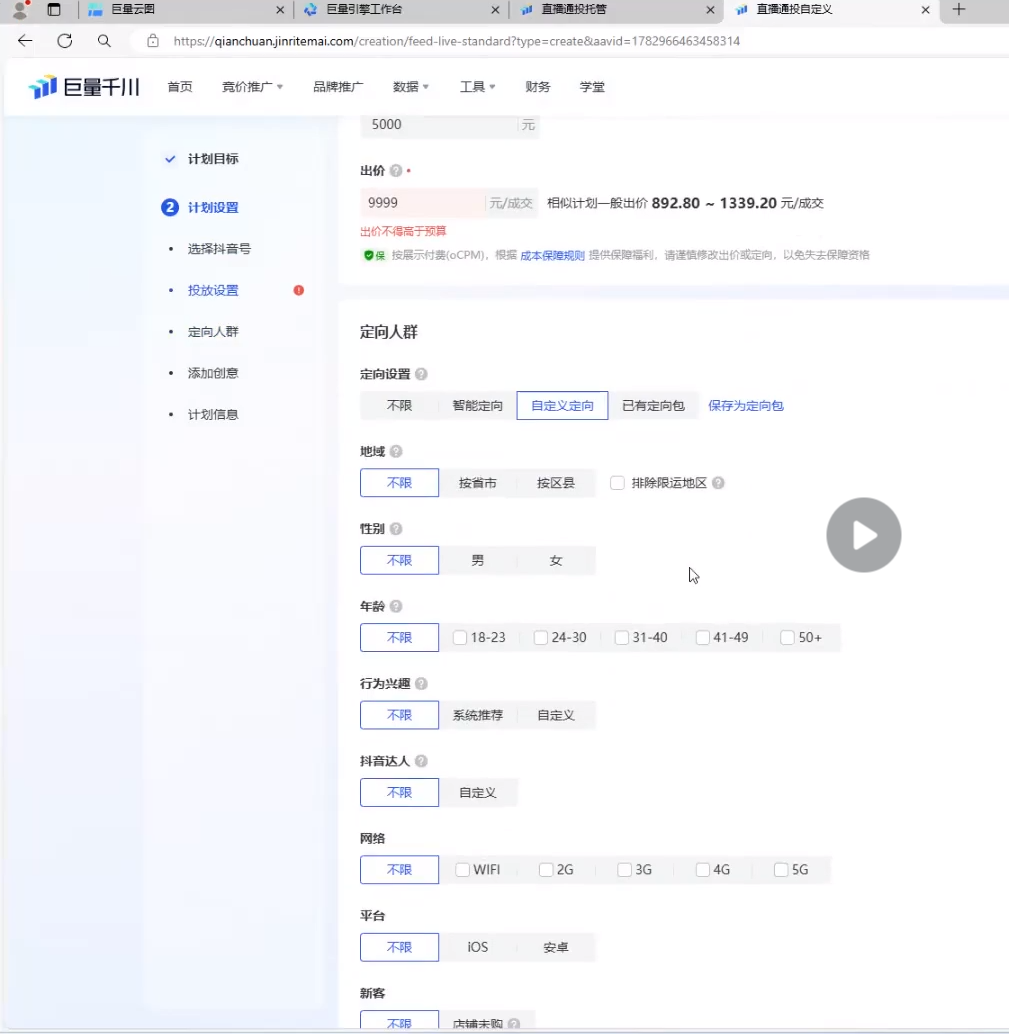Expand the 工具 dropdown menu

(477, 87)
